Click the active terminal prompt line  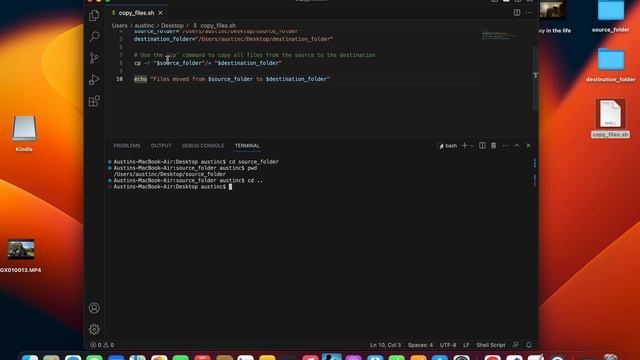[x=172, y=187]
